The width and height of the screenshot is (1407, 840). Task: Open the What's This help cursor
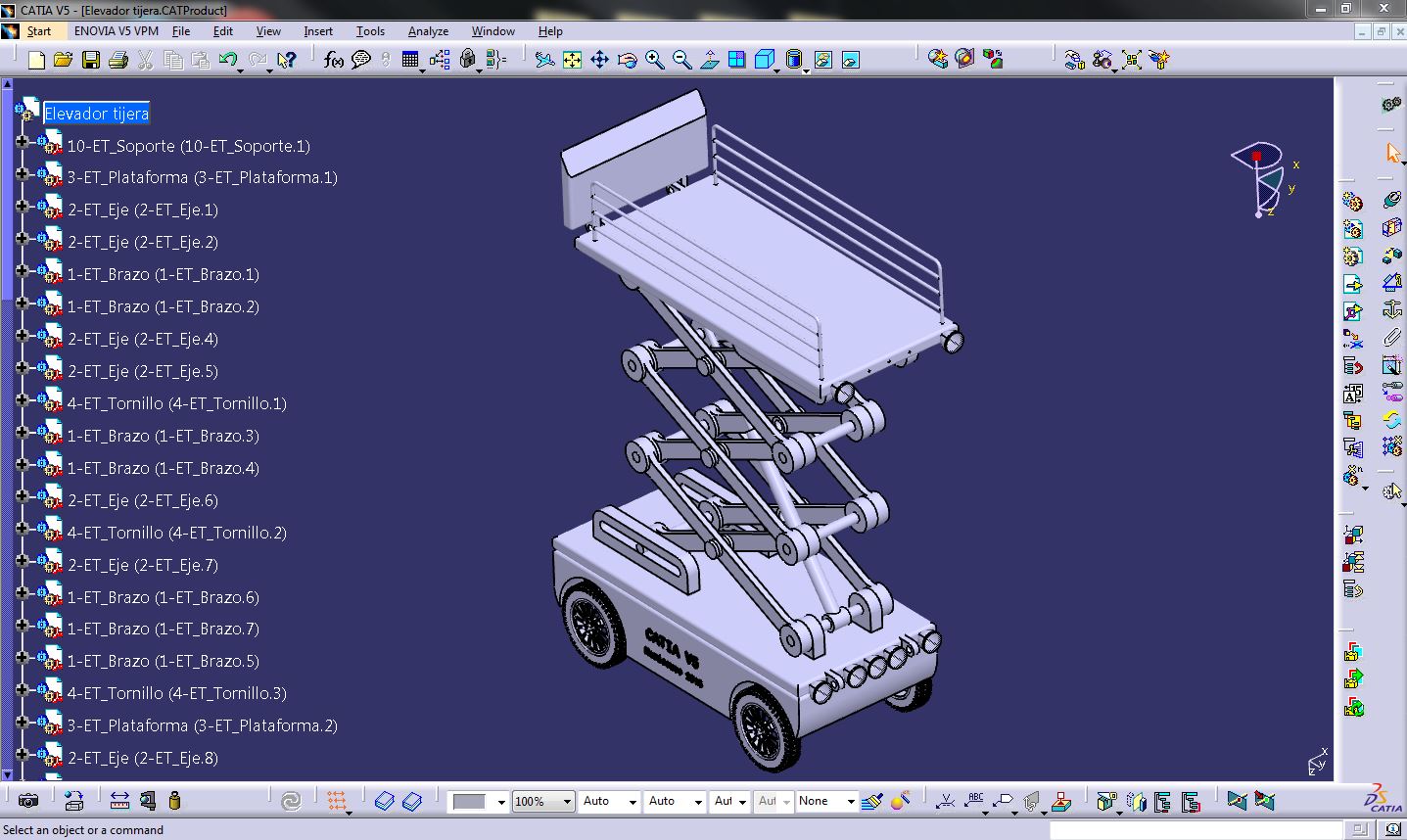pos(286,61)
